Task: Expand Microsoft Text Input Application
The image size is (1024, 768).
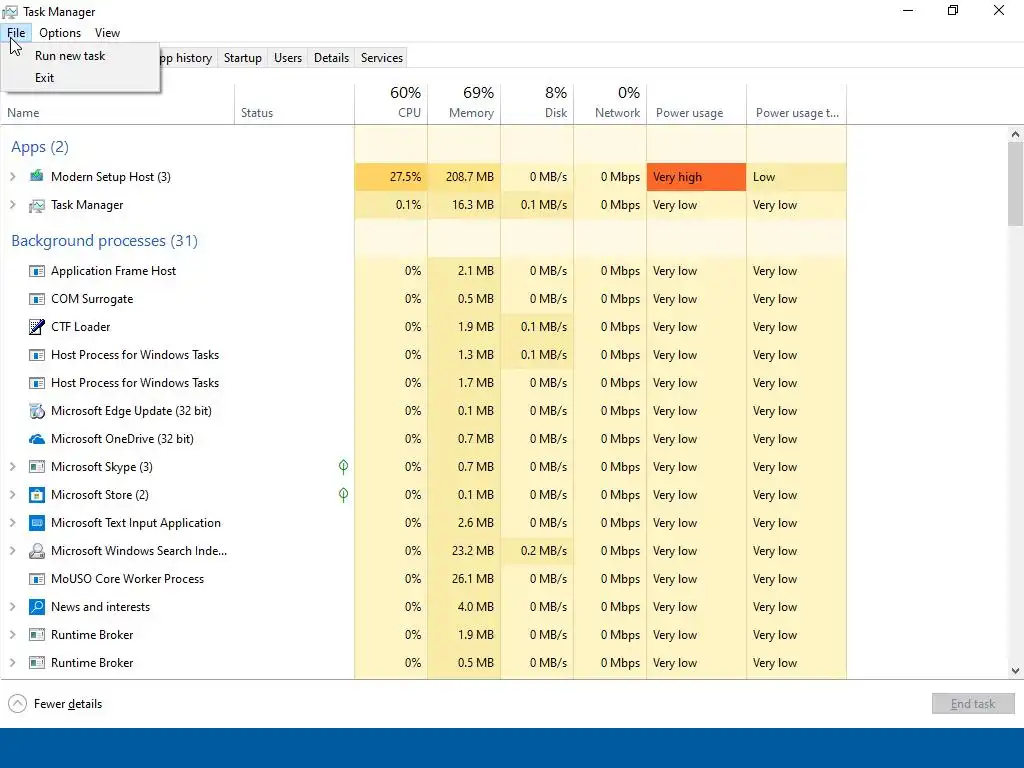Action: (12, 523)
